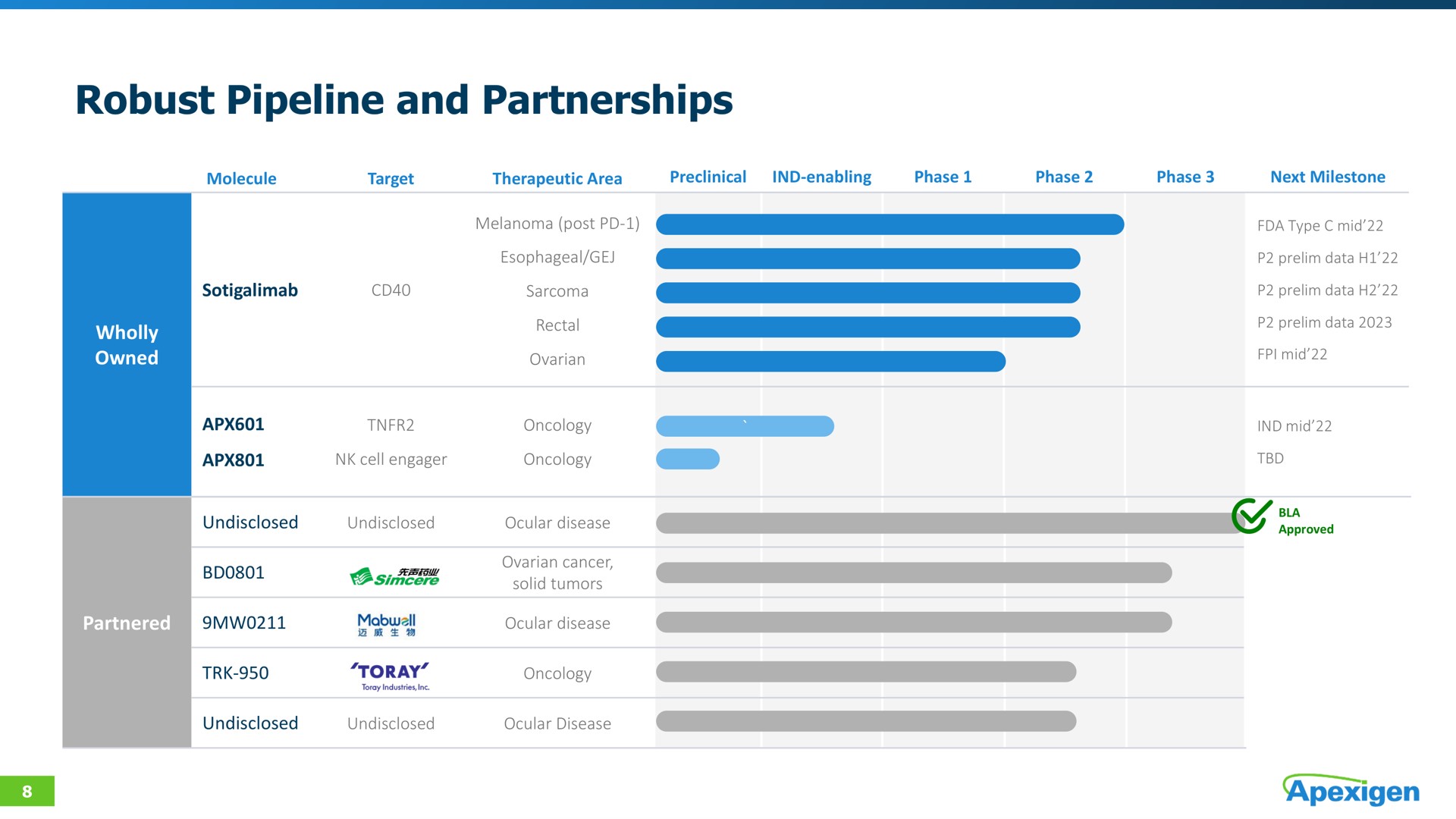Click P2 prelim data H1'22 milestone
This screenshot has height=819, width=1456.
click(1327, 258)
